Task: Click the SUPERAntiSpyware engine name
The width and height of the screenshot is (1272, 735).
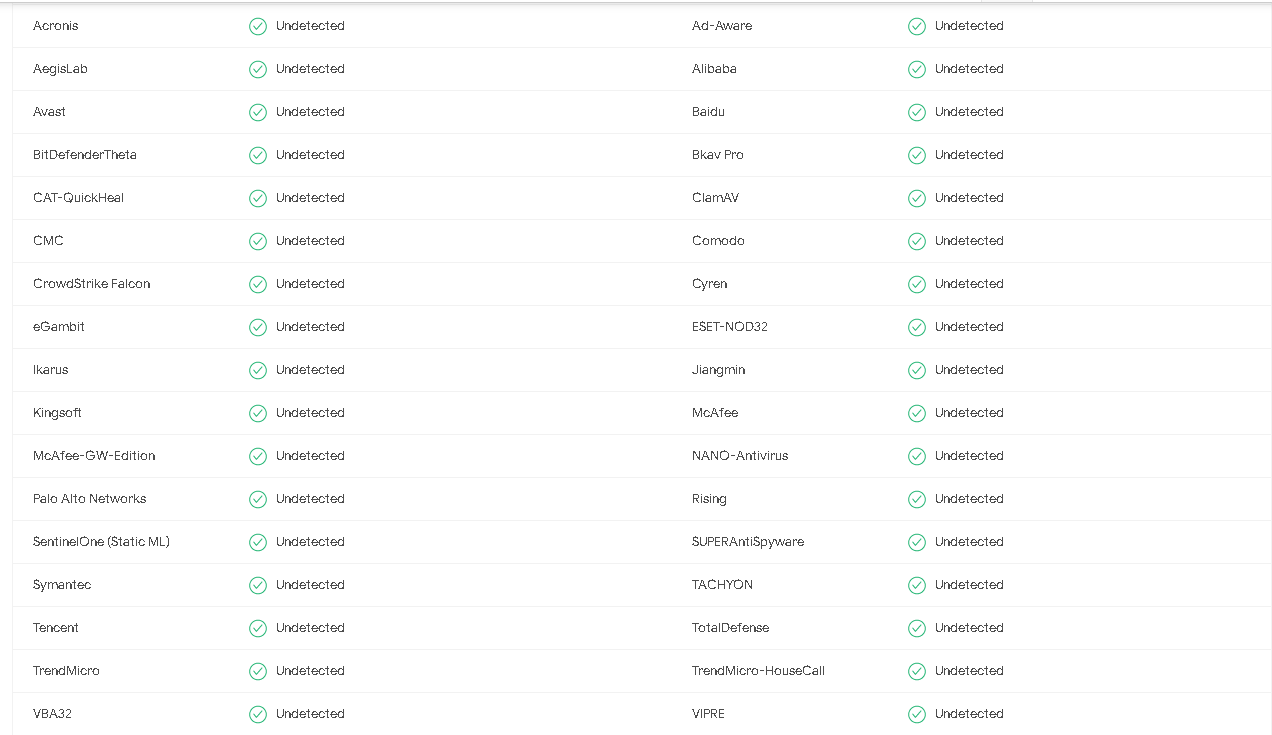Action: pyautogui.click(x=748, y=542)
